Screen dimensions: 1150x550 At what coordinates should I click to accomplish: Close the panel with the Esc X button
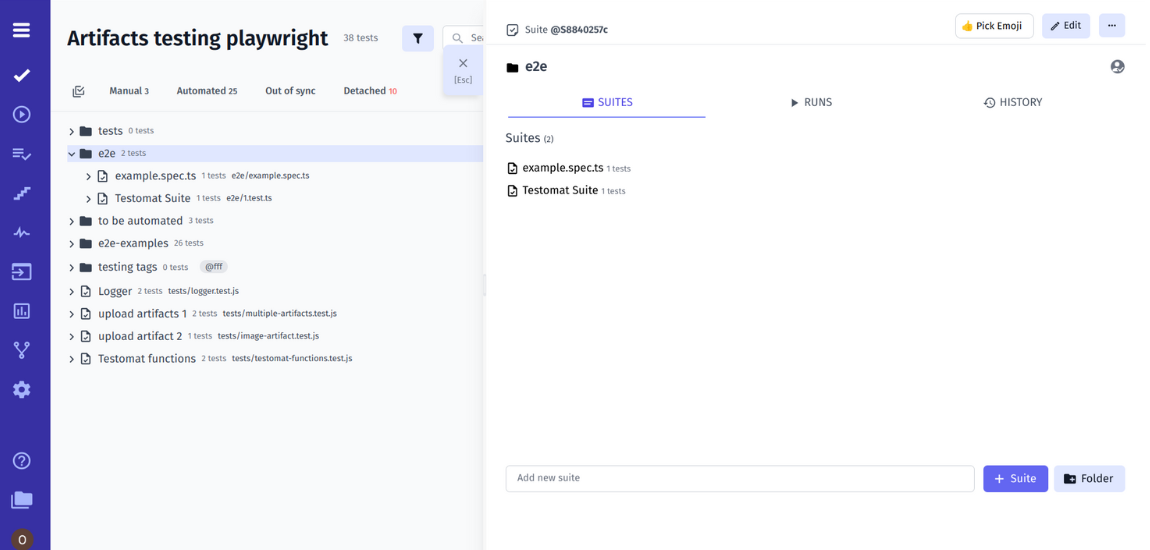click(463, 64)
